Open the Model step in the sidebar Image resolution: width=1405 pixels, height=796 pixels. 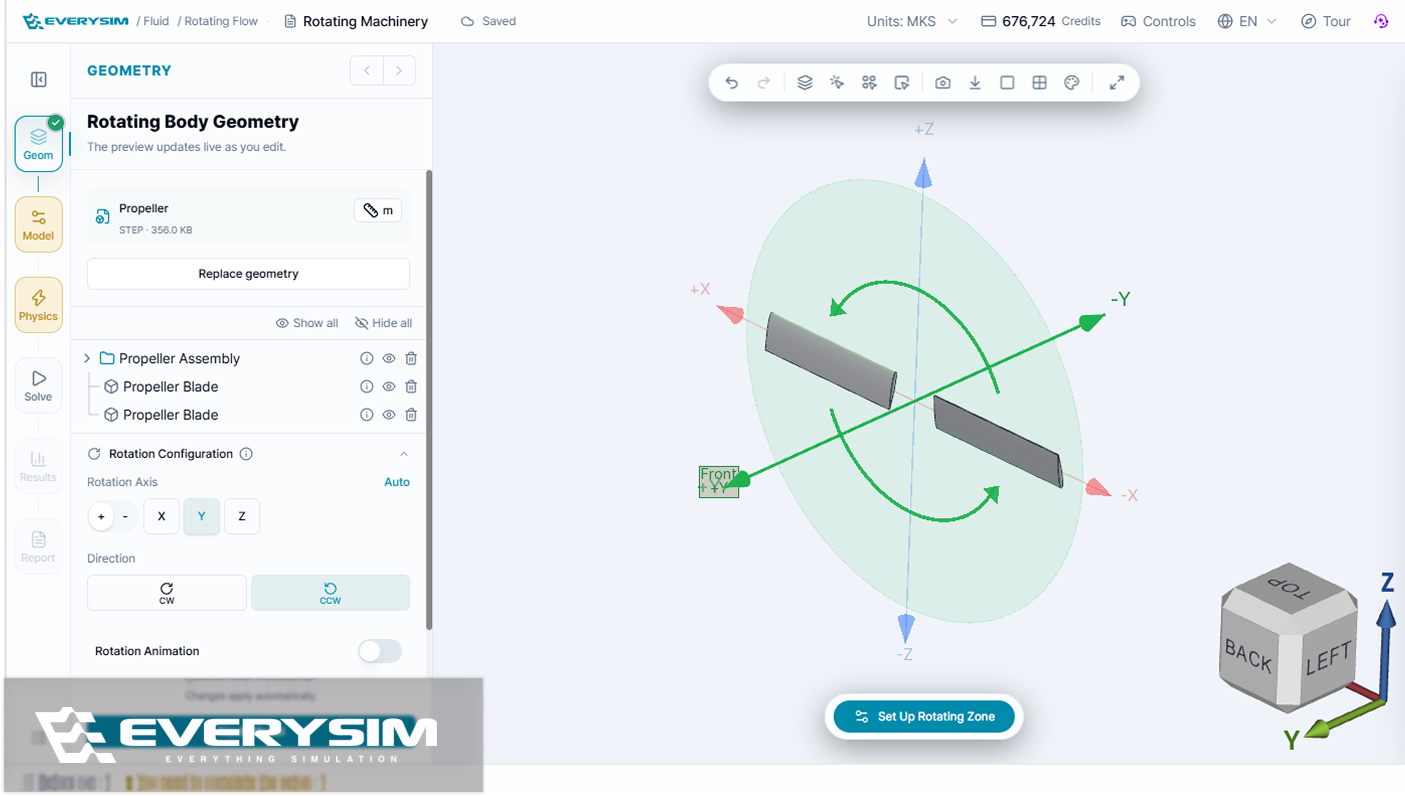[39, 224]
